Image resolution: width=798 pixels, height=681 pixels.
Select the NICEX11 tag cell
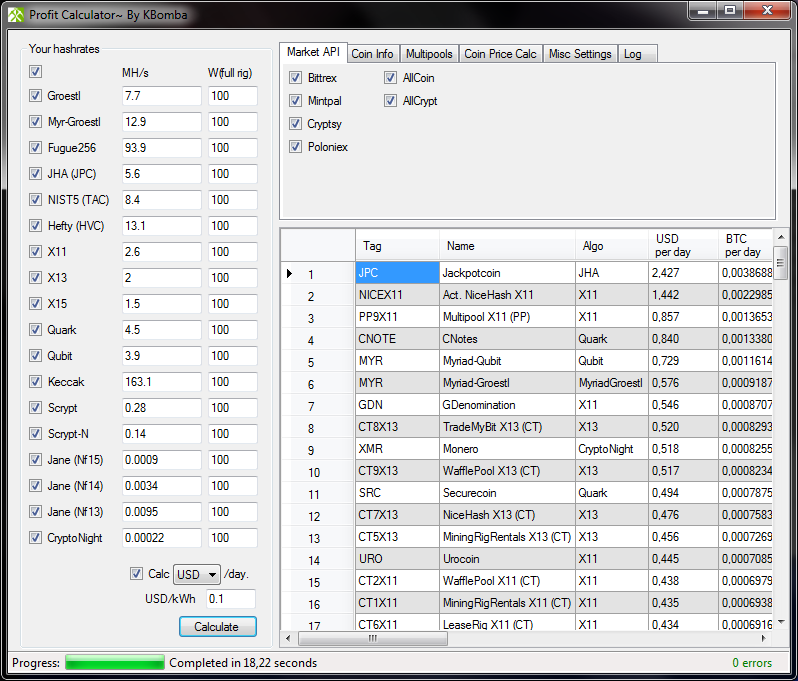coord(397,295)
